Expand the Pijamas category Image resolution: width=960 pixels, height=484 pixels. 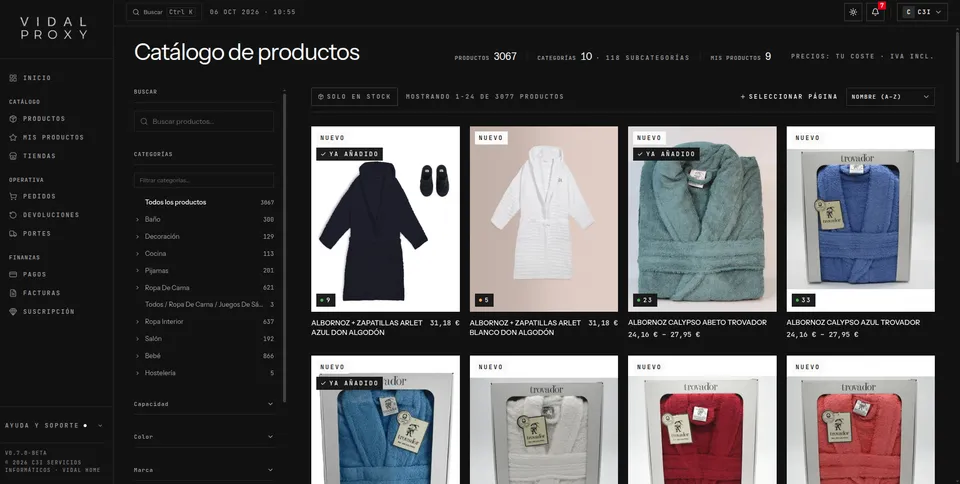137,270
